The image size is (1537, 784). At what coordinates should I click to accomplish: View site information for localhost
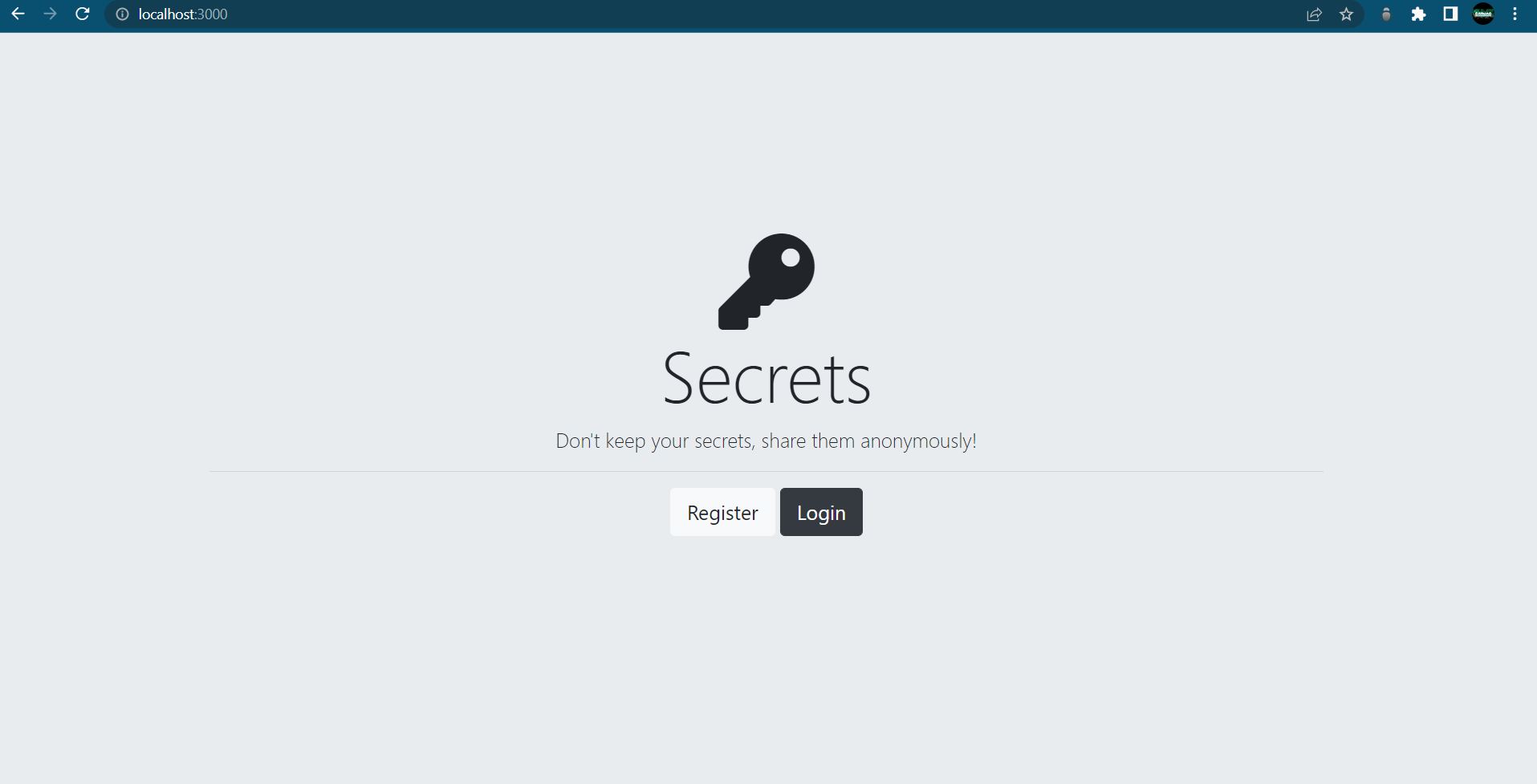pyautogui.click(x=122, y=14)
